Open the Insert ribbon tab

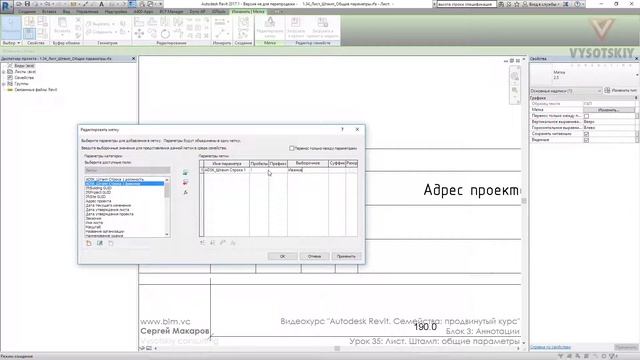coord(49,12)
